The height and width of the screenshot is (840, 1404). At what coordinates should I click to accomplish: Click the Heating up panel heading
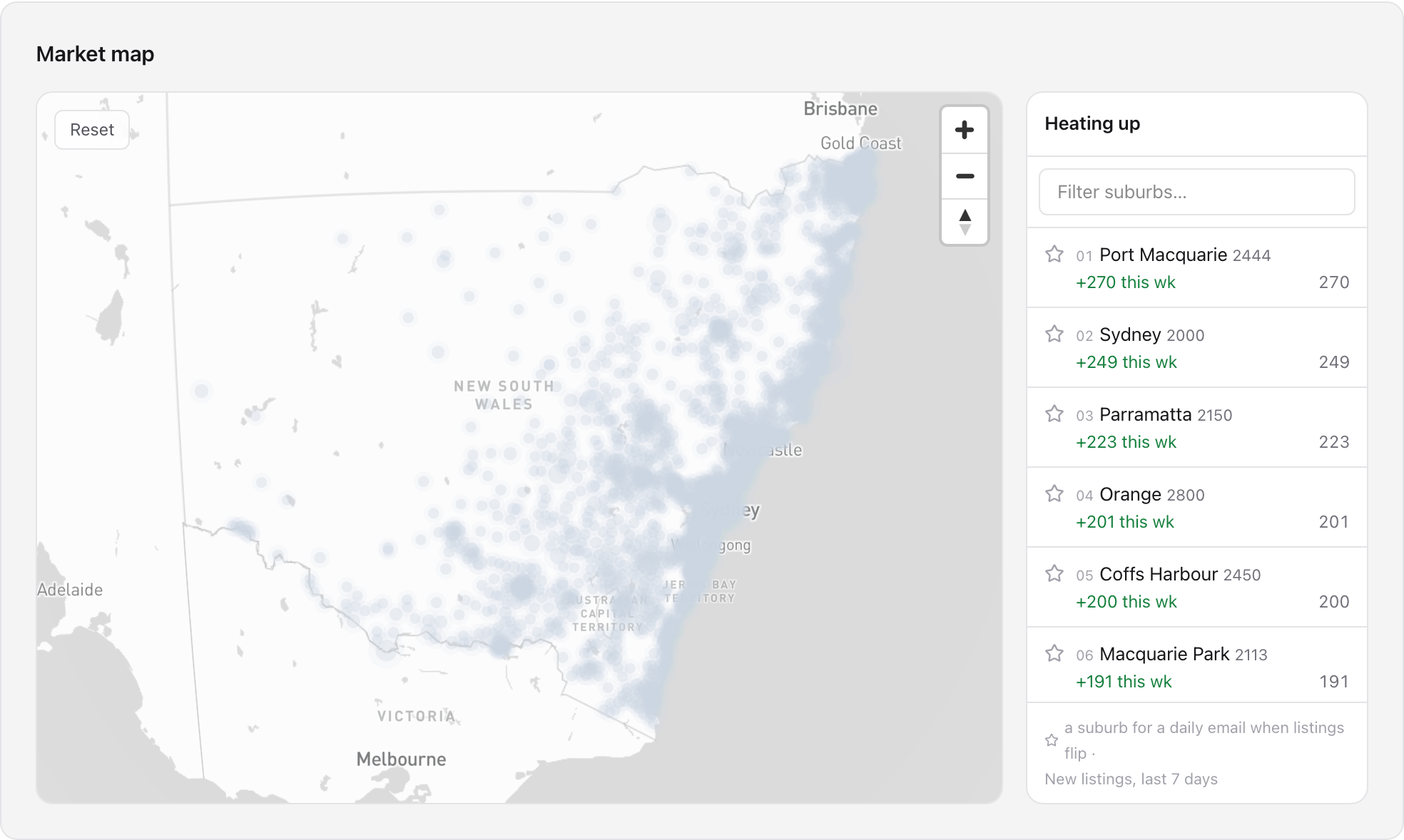click(x=1092, y=123)
